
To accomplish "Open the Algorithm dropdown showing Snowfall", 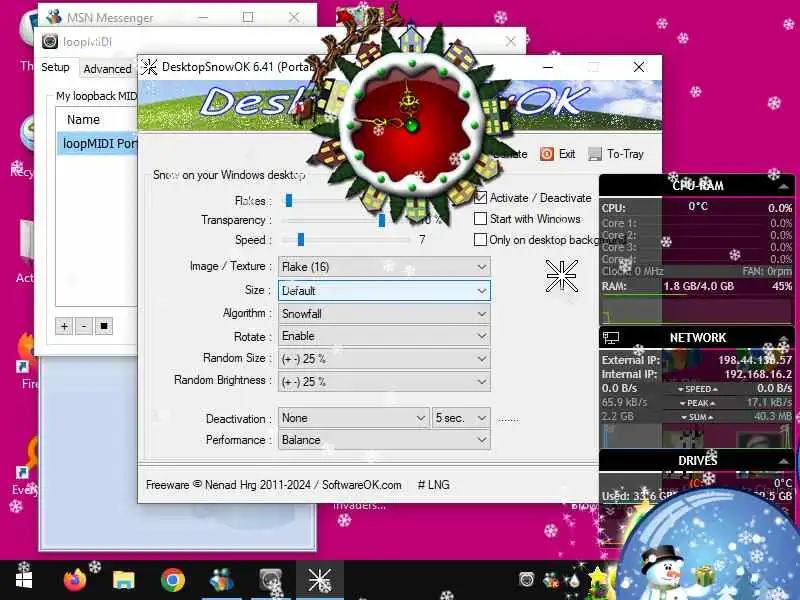I will tap(384, 314).
